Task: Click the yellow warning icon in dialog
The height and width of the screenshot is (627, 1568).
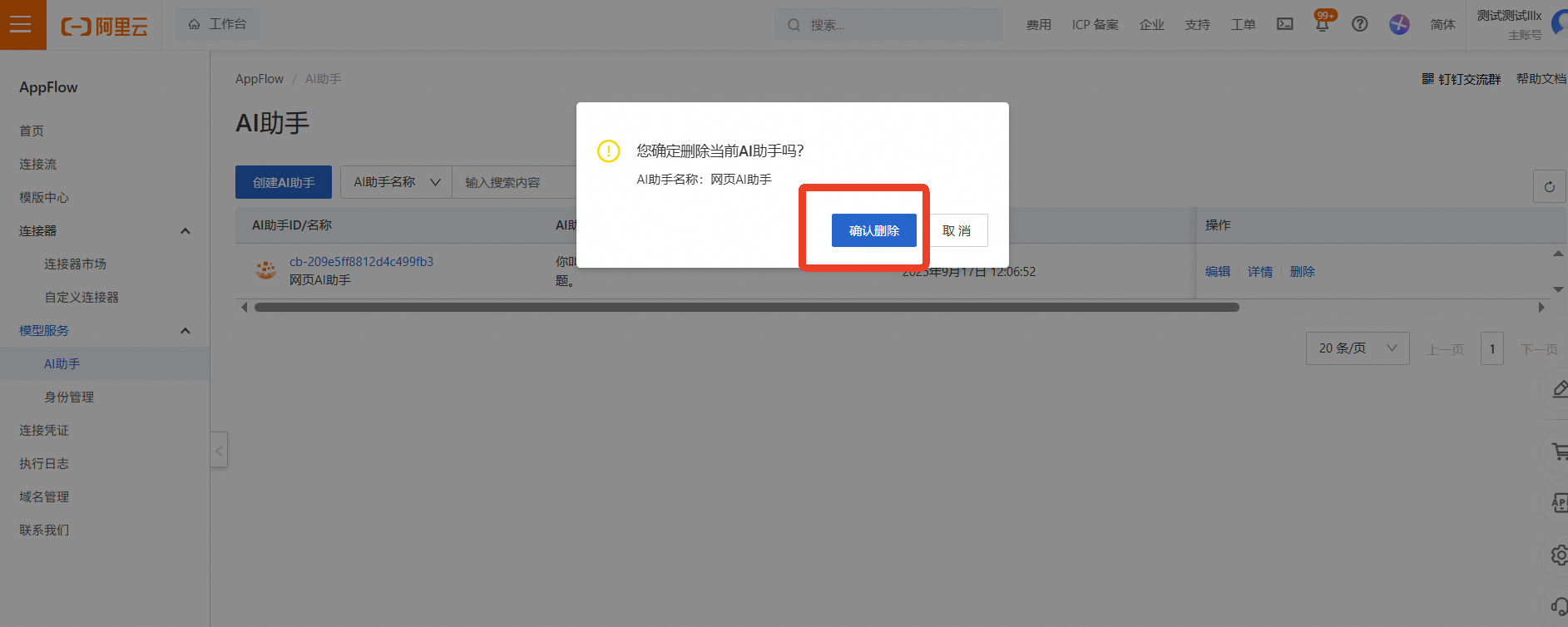Action: 609,151
